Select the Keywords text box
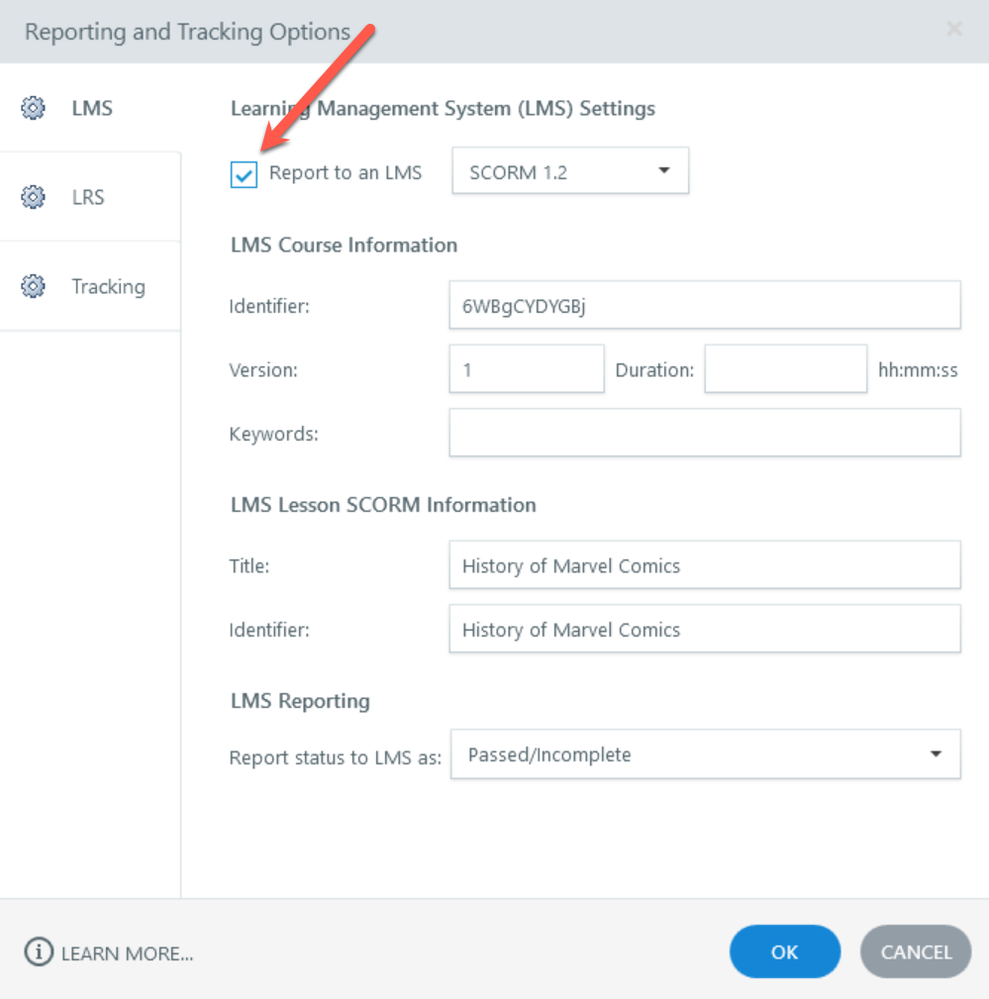Image resolution: width=989 pixels, height=999 pixels. [704, 433]
